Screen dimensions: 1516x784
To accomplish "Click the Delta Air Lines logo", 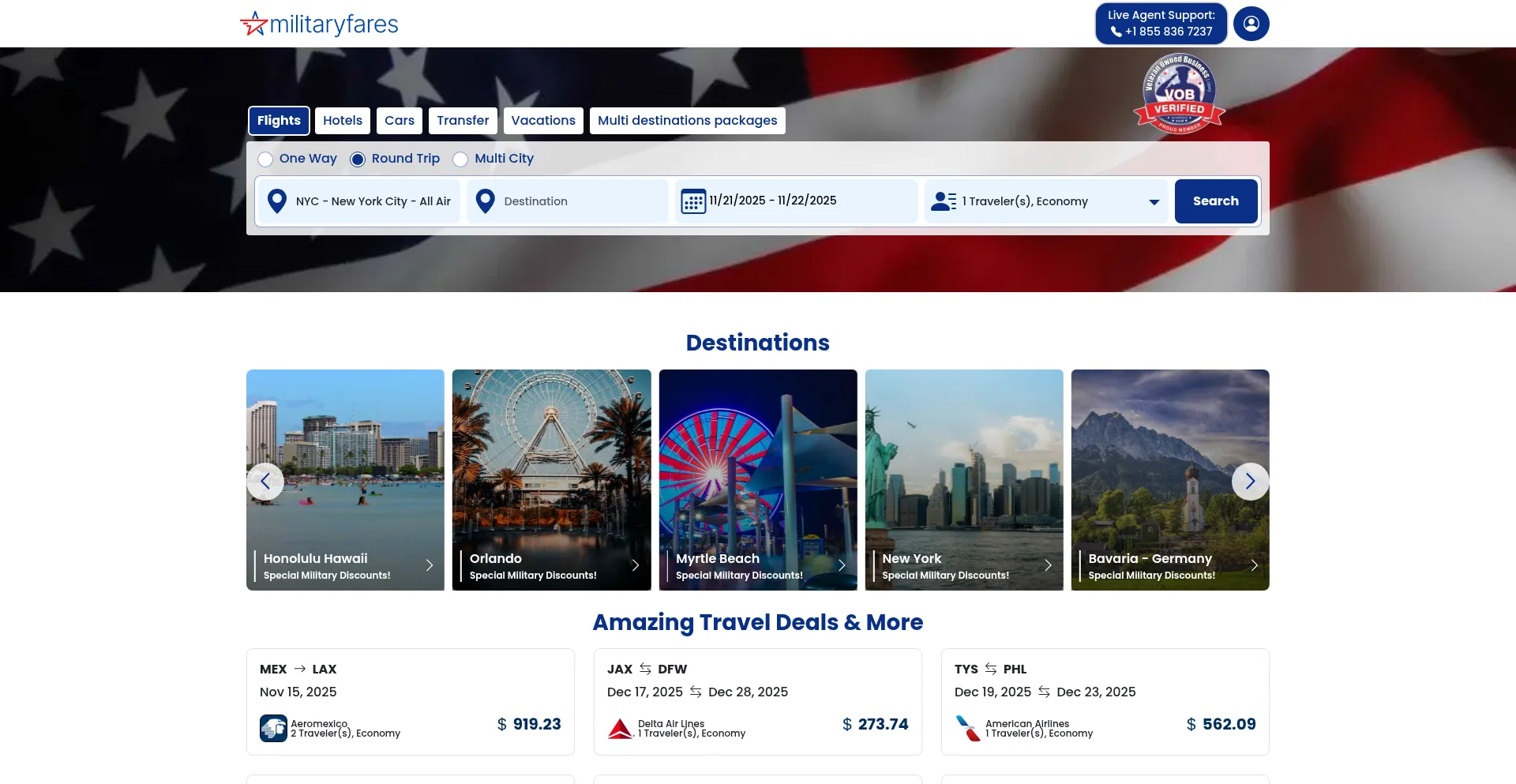I will [621, 728].
